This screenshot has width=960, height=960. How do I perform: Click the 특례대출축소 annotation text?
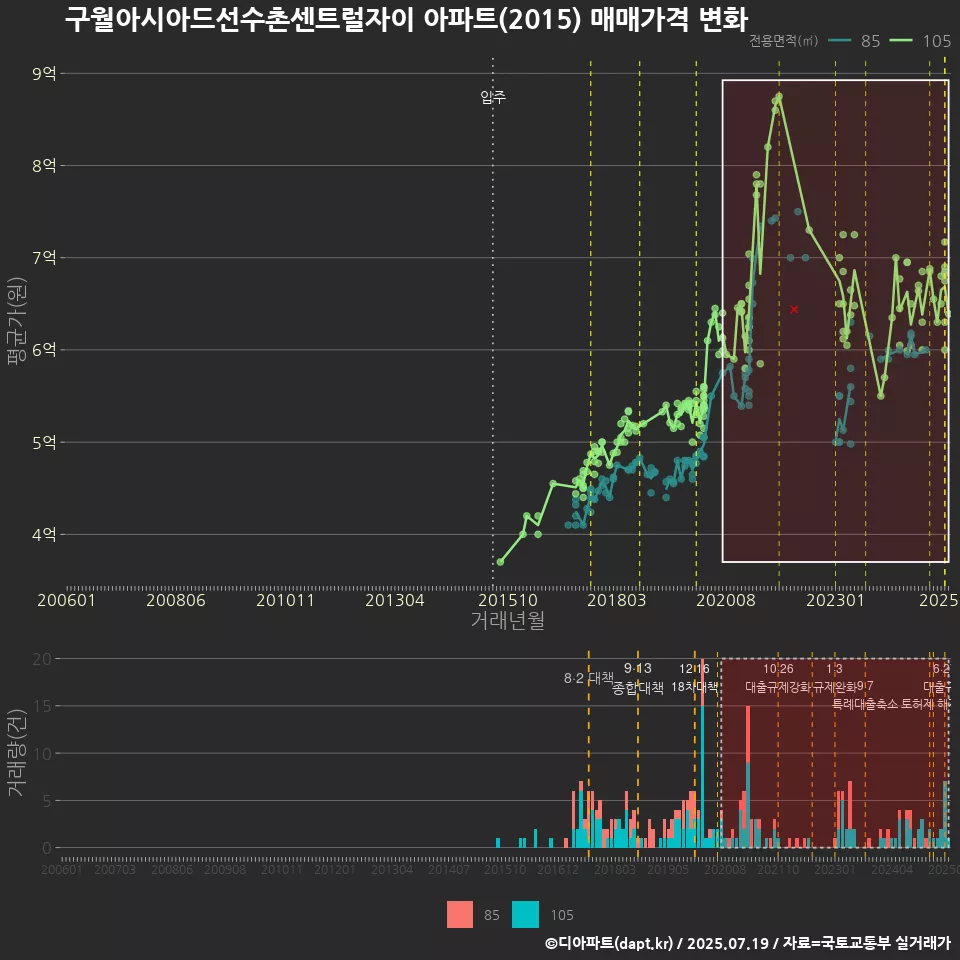pyautogui.click(x=865, y=704)
